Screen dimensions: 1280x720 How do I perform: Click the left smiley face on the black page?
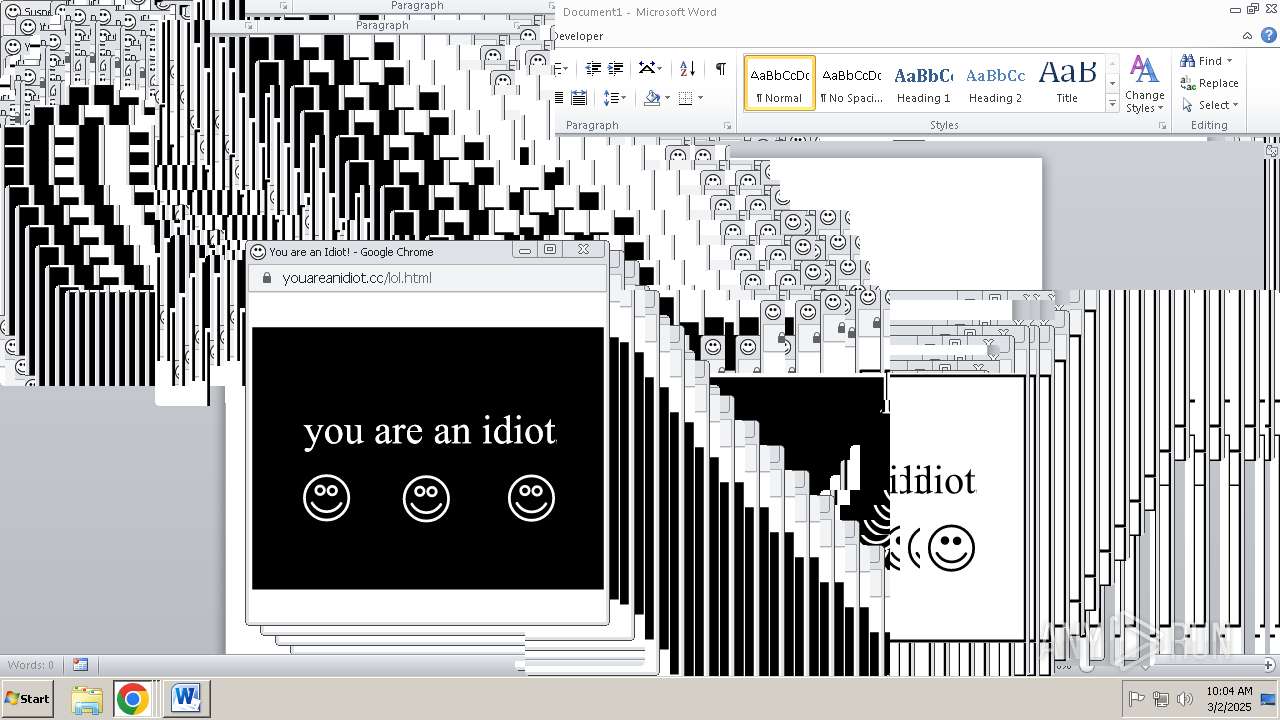coord(327,498)
